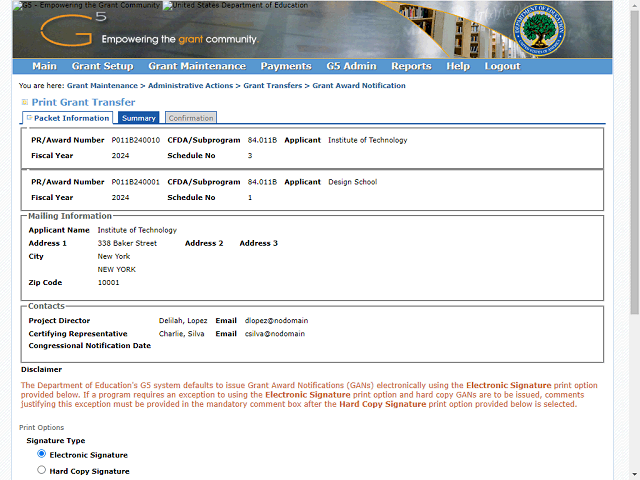The image size is (640, 480).
Task: Click the zip code 10001
Action: pyautogui.click(x=109, y=282)
